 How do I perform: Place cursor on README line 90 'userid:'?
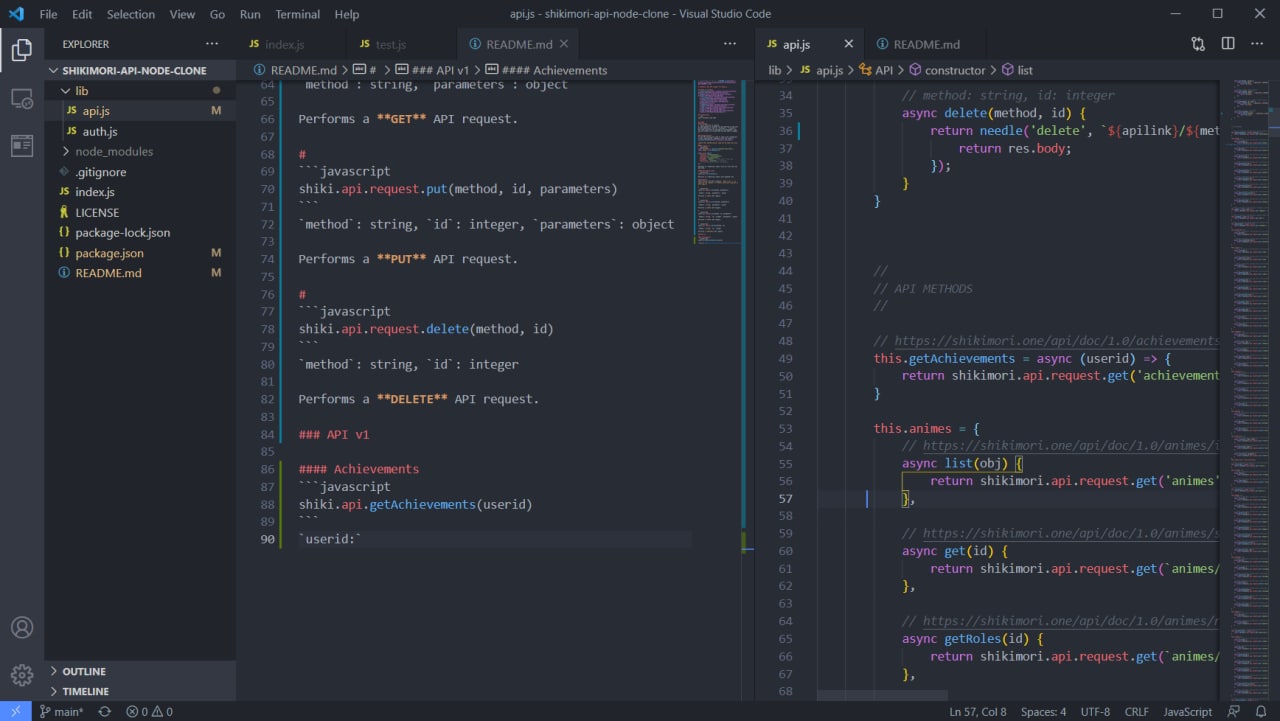(x=330, y=539)
